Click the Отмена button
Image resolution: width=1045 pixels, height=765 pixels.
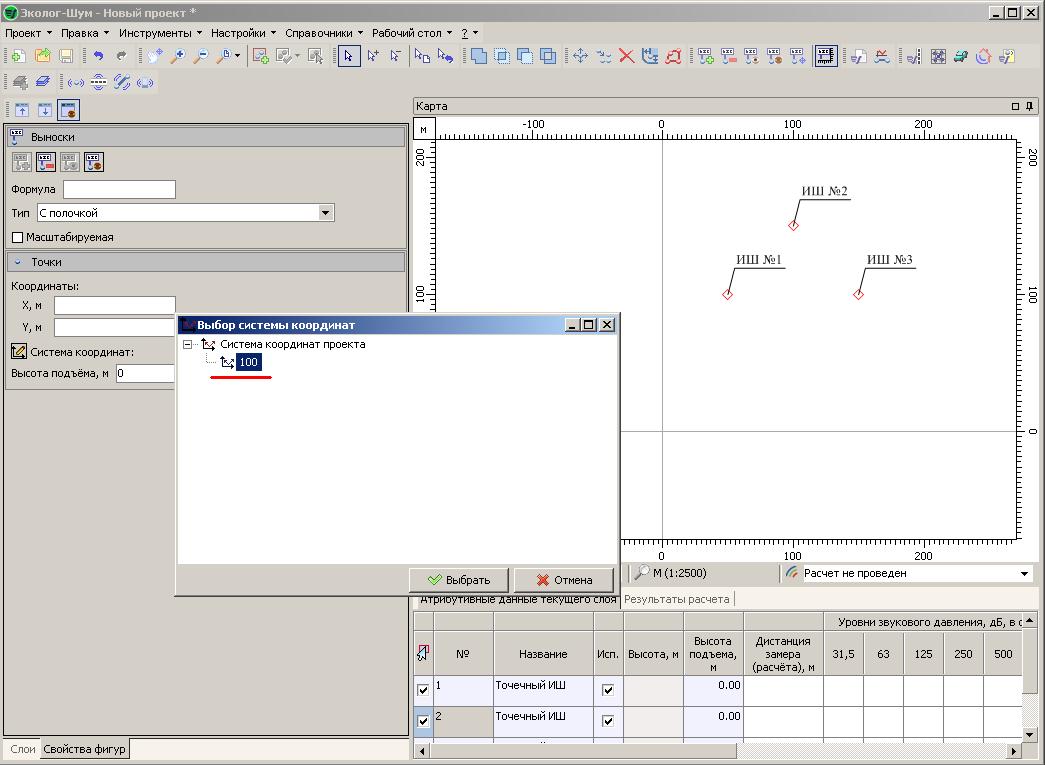pos(564,580)
